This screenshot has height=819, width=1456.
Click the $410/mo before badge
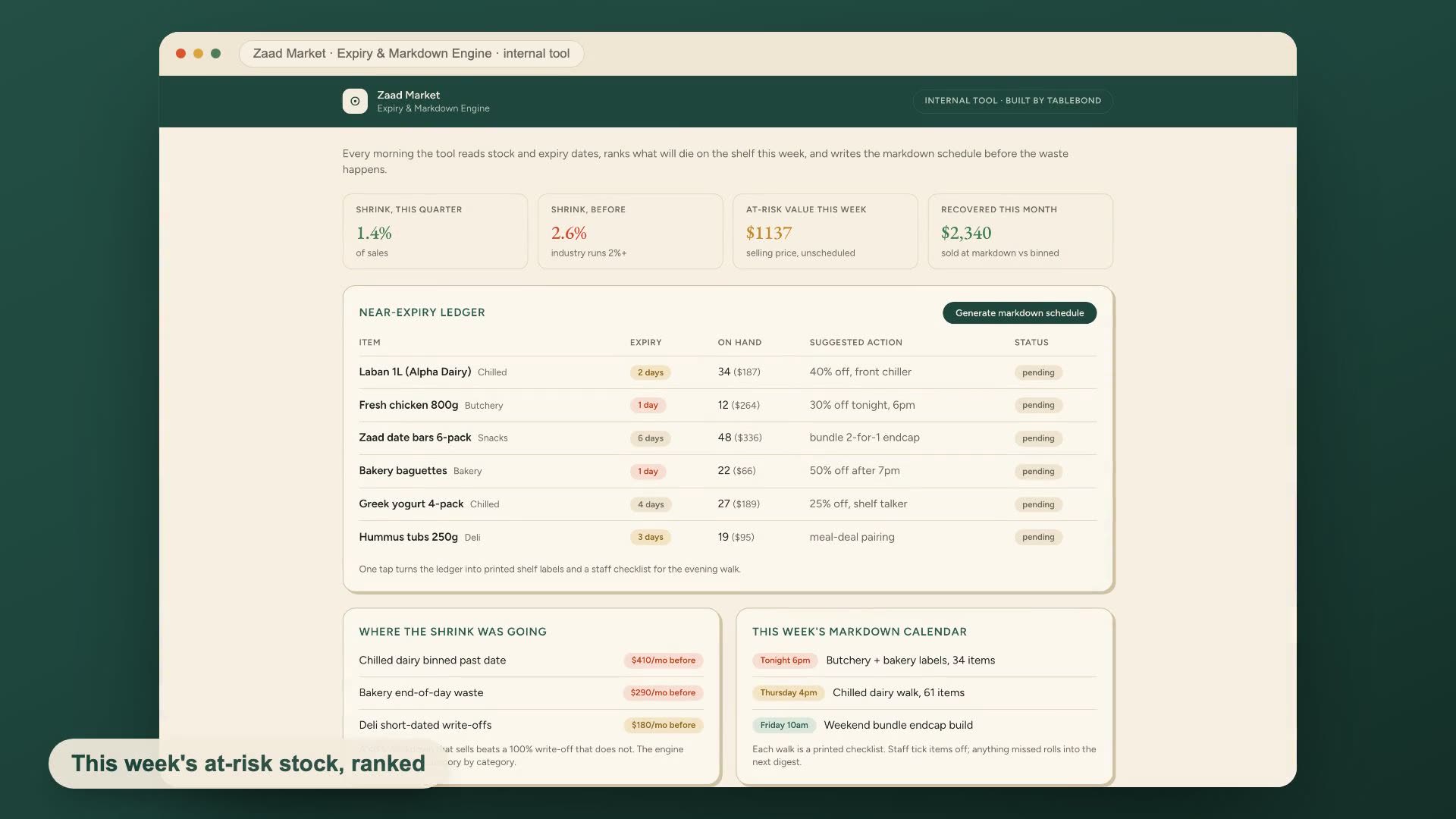[663, 661]
